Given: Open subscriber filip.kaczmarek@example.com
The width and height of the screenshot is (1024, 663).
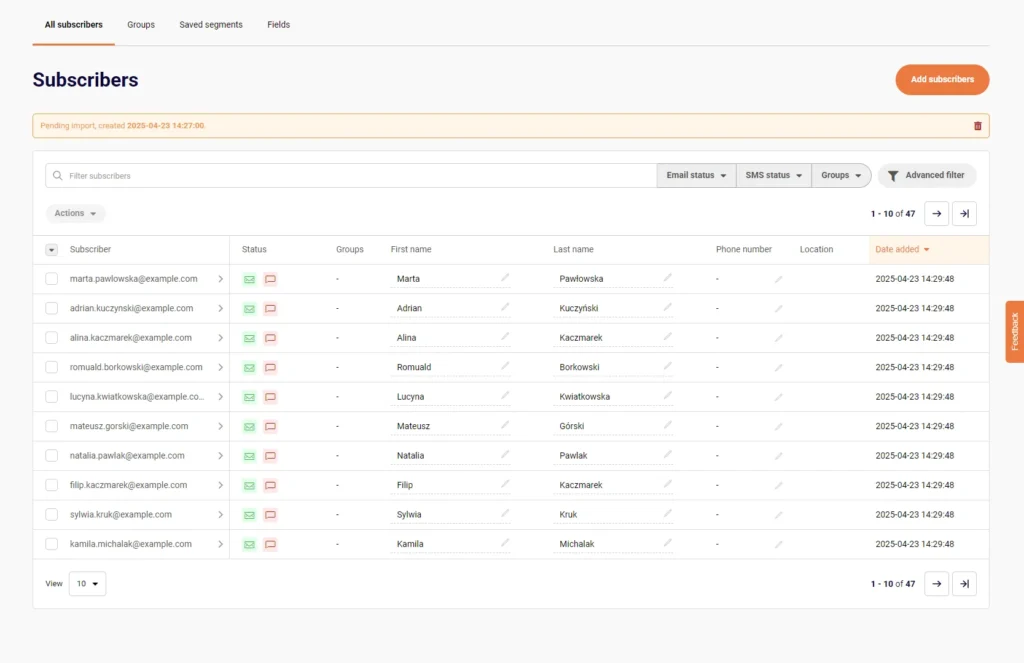Looking at the screenshot, I should coord(129,485).
